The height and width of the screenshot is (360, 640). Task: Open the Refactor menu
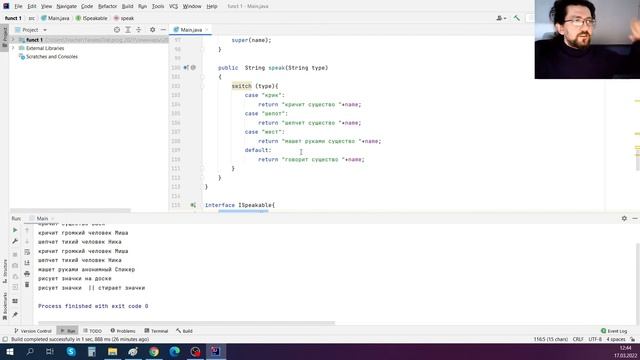coord(107,6)
